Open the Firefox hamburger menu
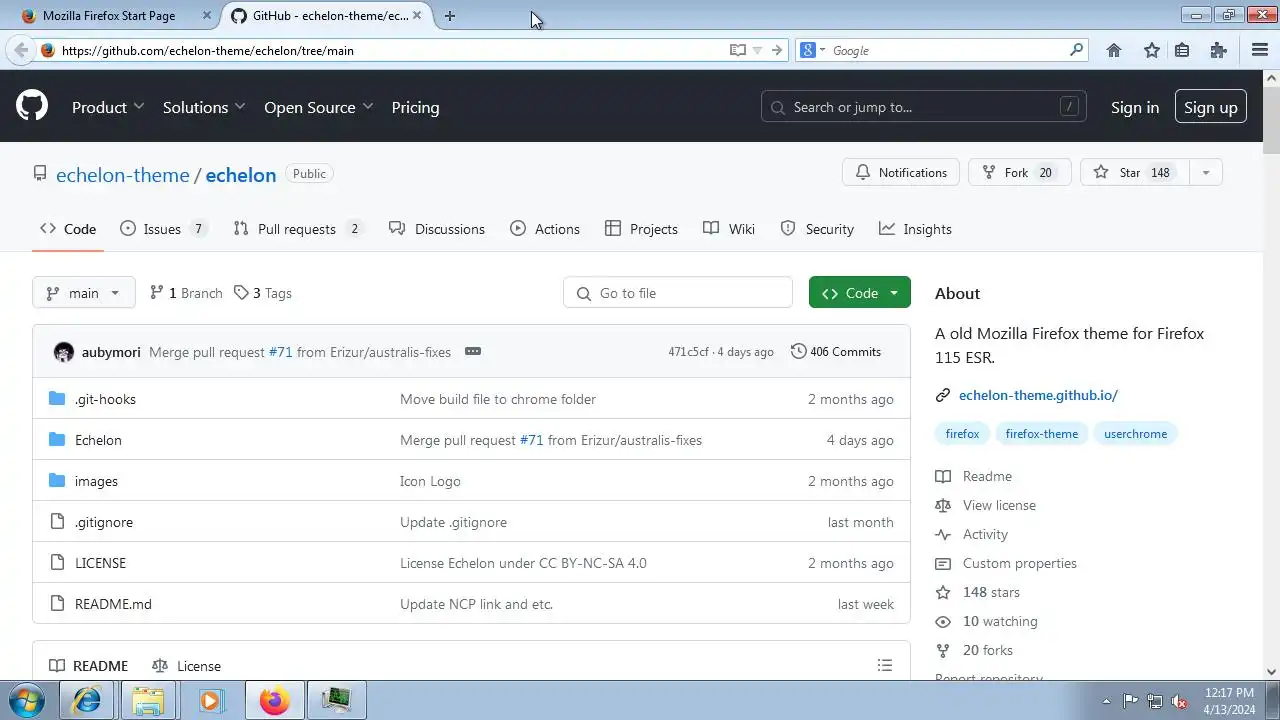Image resolution: width=1280 pixels, height=720 pixels. point(1260,50)
